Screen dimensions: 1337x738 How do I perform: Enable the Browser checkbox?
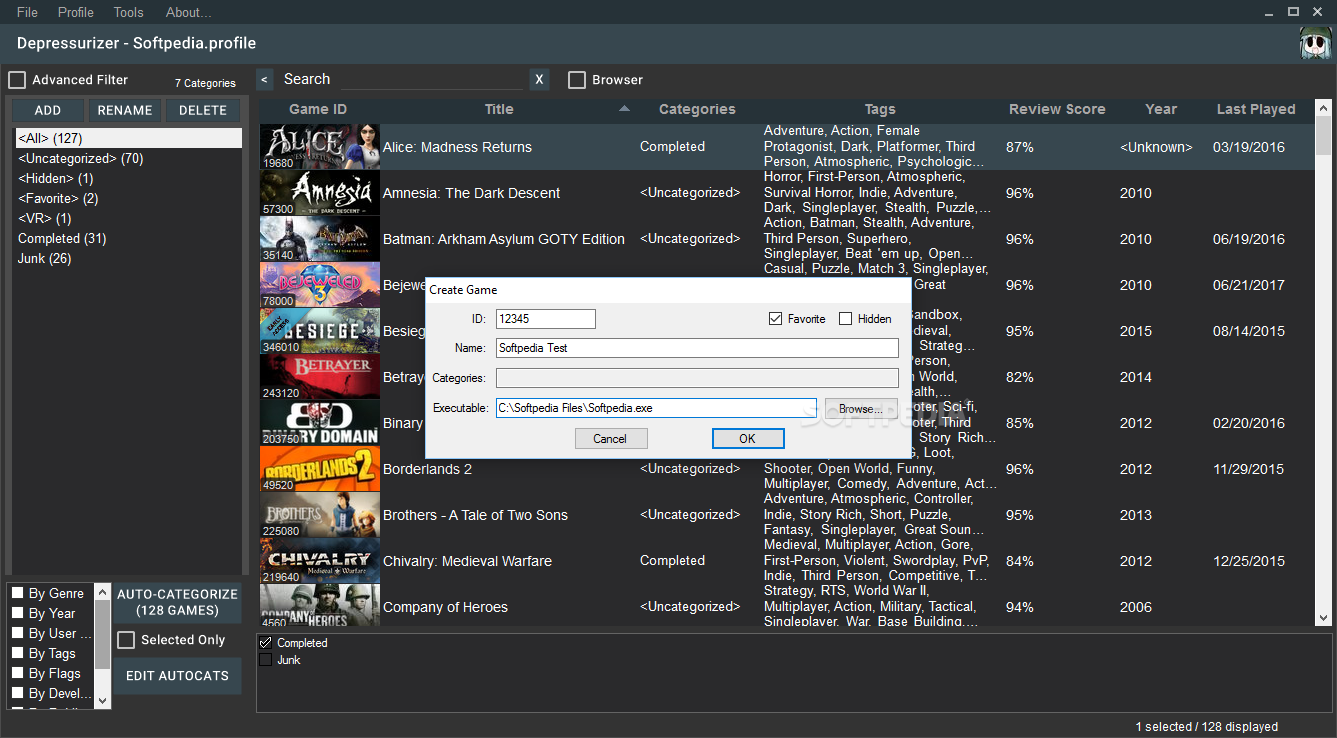pyautogui.click(x=577, y=80)
